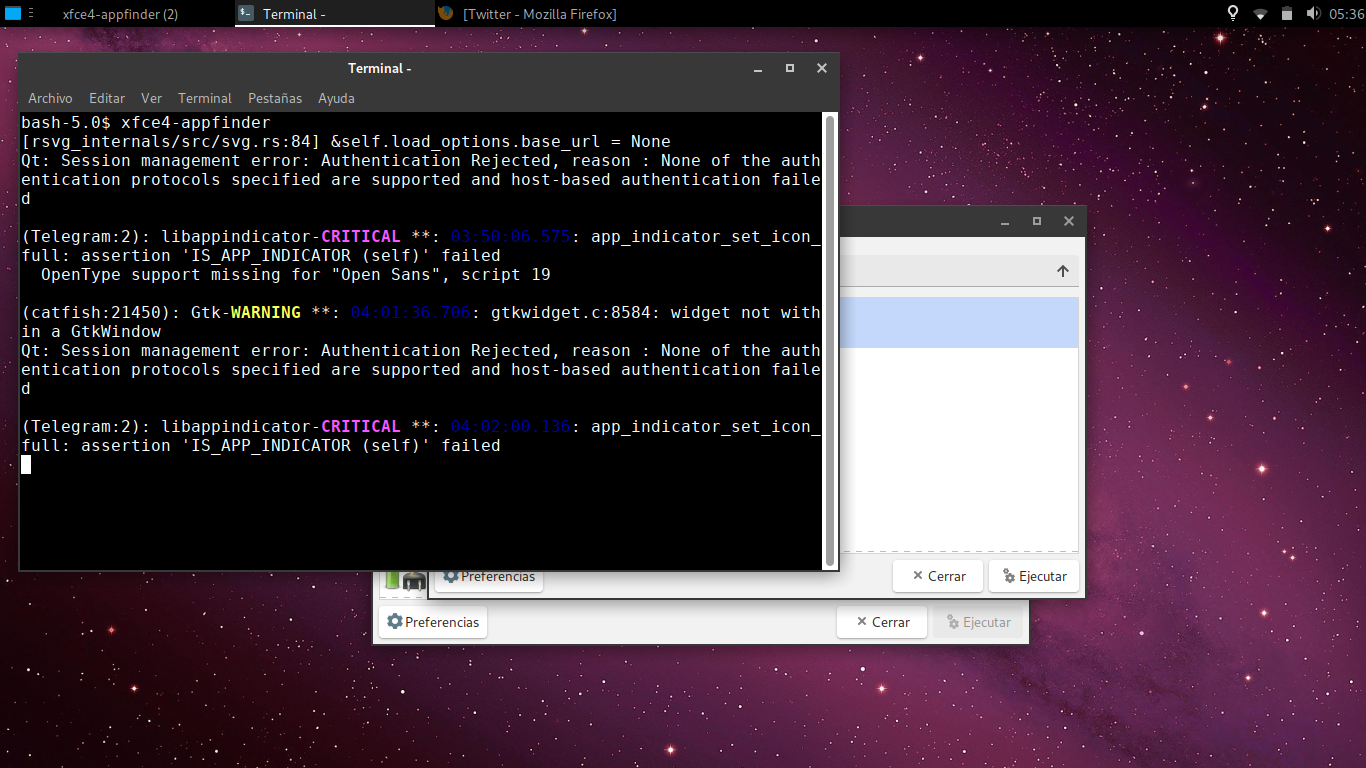Open the Editar menu in Terminal

[x=107, y=98]
